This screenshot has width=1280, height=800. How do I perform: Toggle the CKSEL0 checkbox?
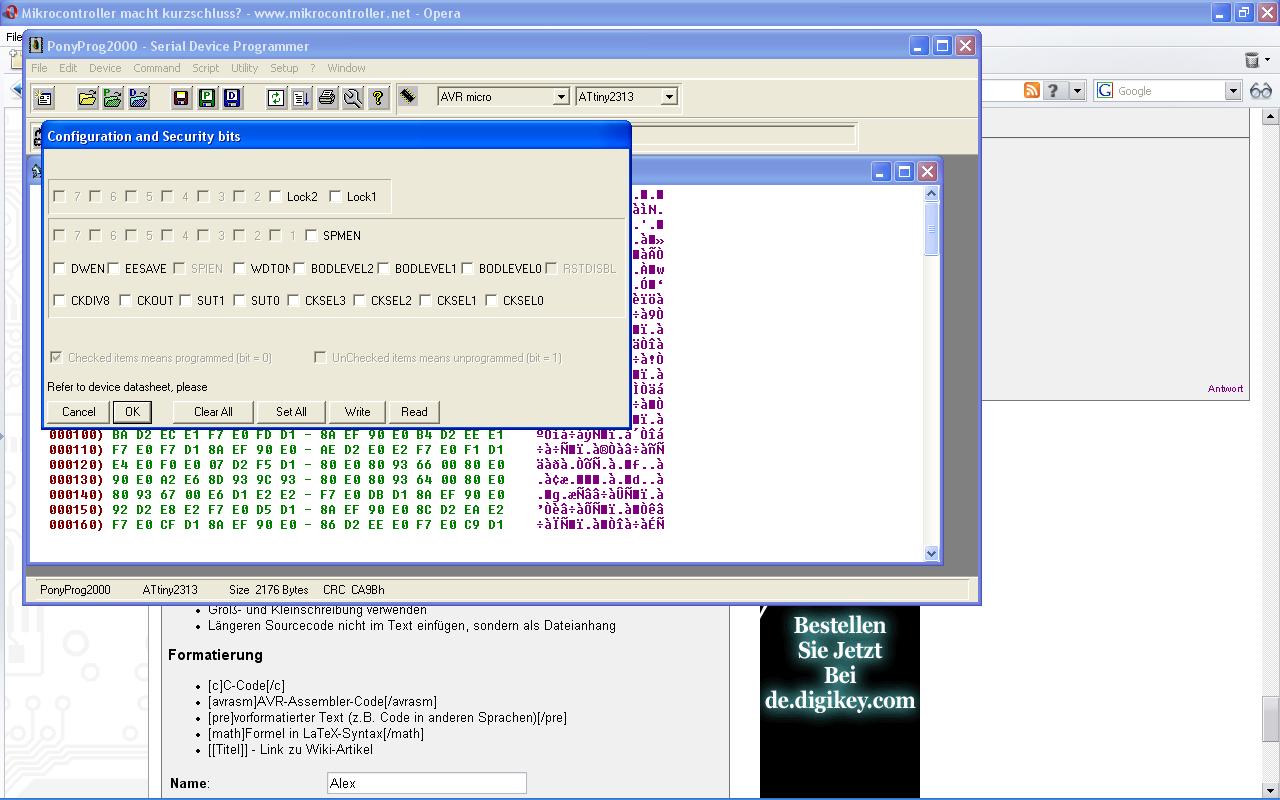(x=491, y=301)
